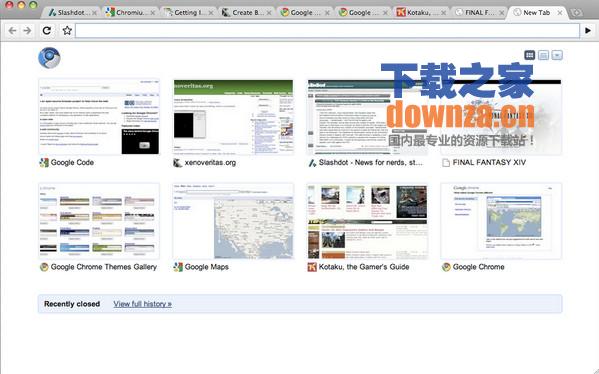Screen dimensions: 599x374
Task: Click Slashdot - News for nerds link
Action: click(x=371, y=163)
